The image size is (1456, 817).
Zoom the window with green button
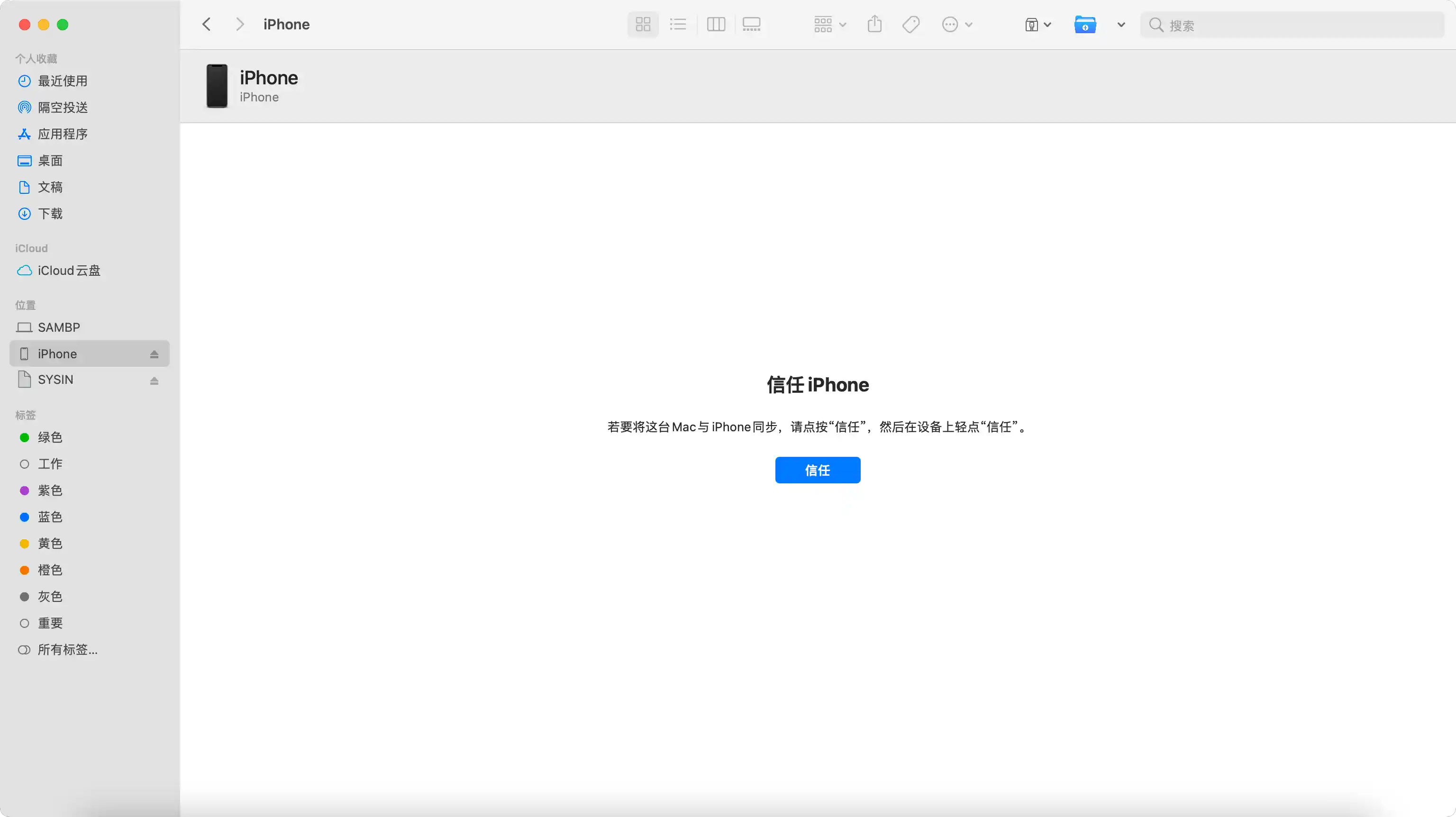(x=63, y=24)
